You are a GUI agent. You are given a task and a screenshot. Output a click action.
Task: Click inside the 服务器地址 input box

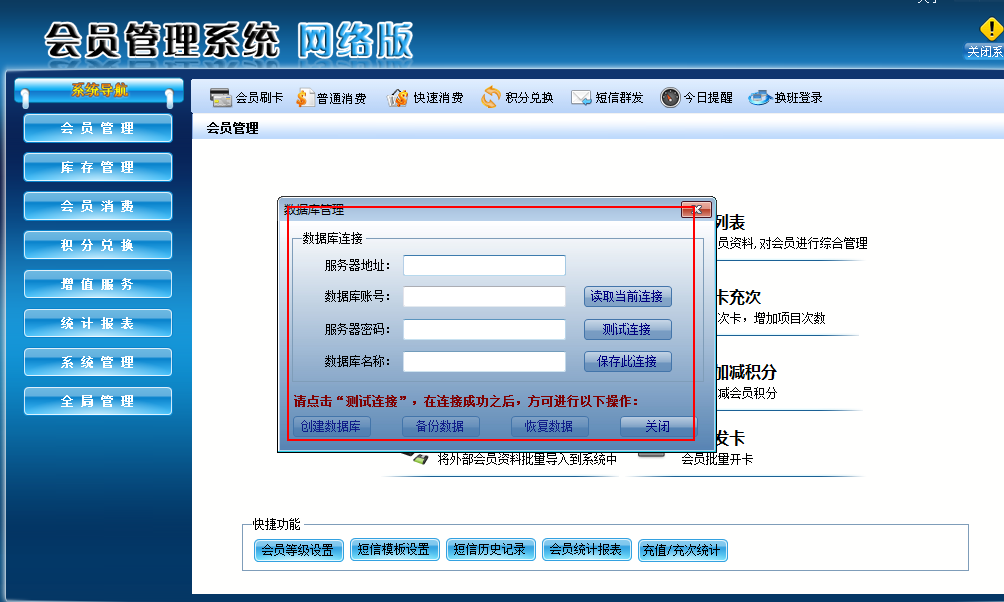tap(484, 265)
